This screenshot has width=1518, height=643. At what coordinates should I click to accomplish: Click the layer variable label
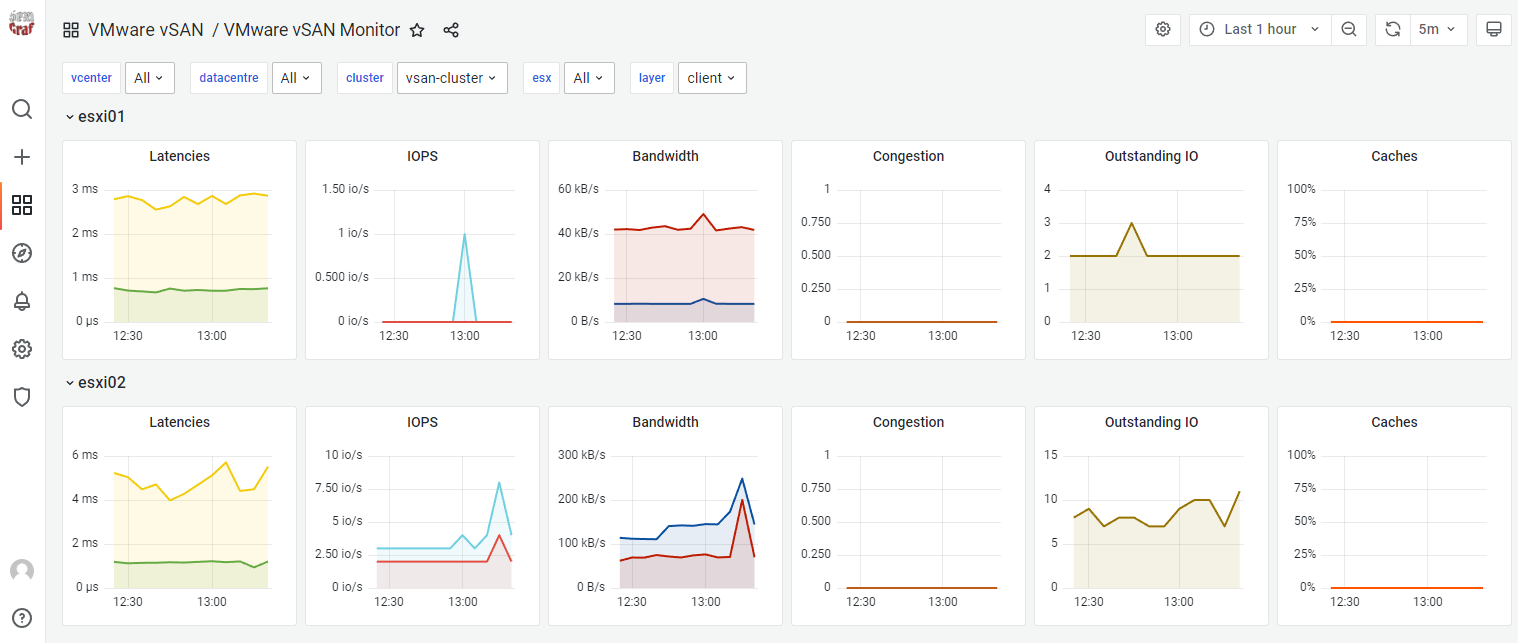click(x=652, y=78)
